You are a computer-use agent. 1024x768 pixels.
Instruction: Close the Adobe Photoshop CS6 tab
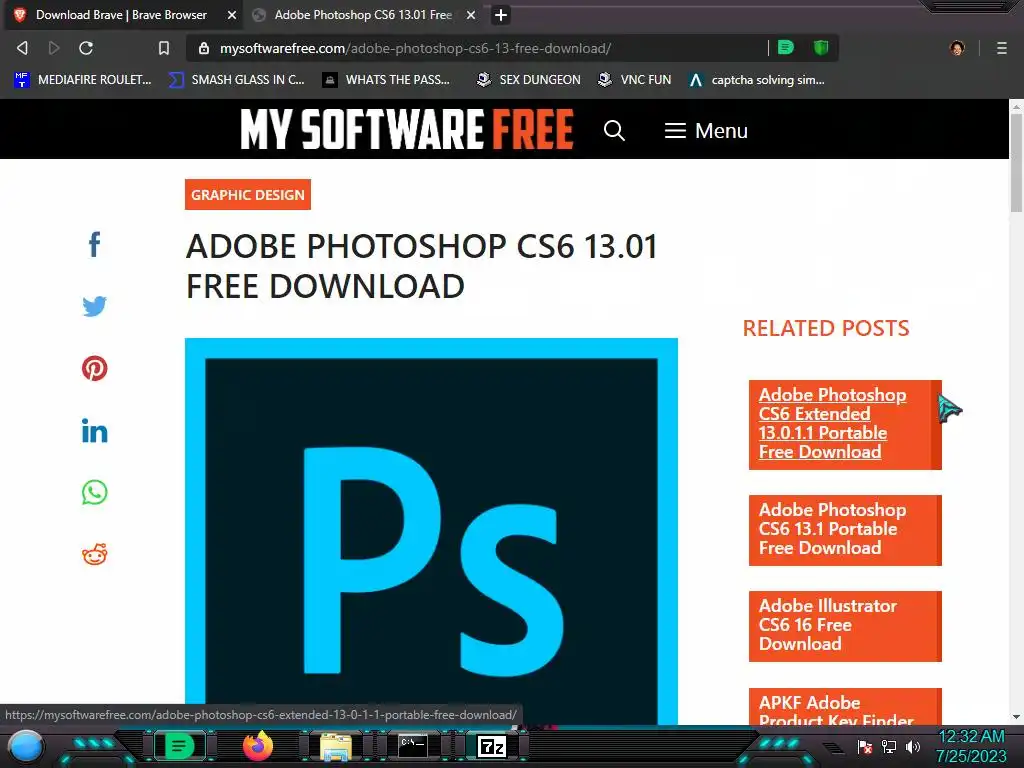[471, 15]
